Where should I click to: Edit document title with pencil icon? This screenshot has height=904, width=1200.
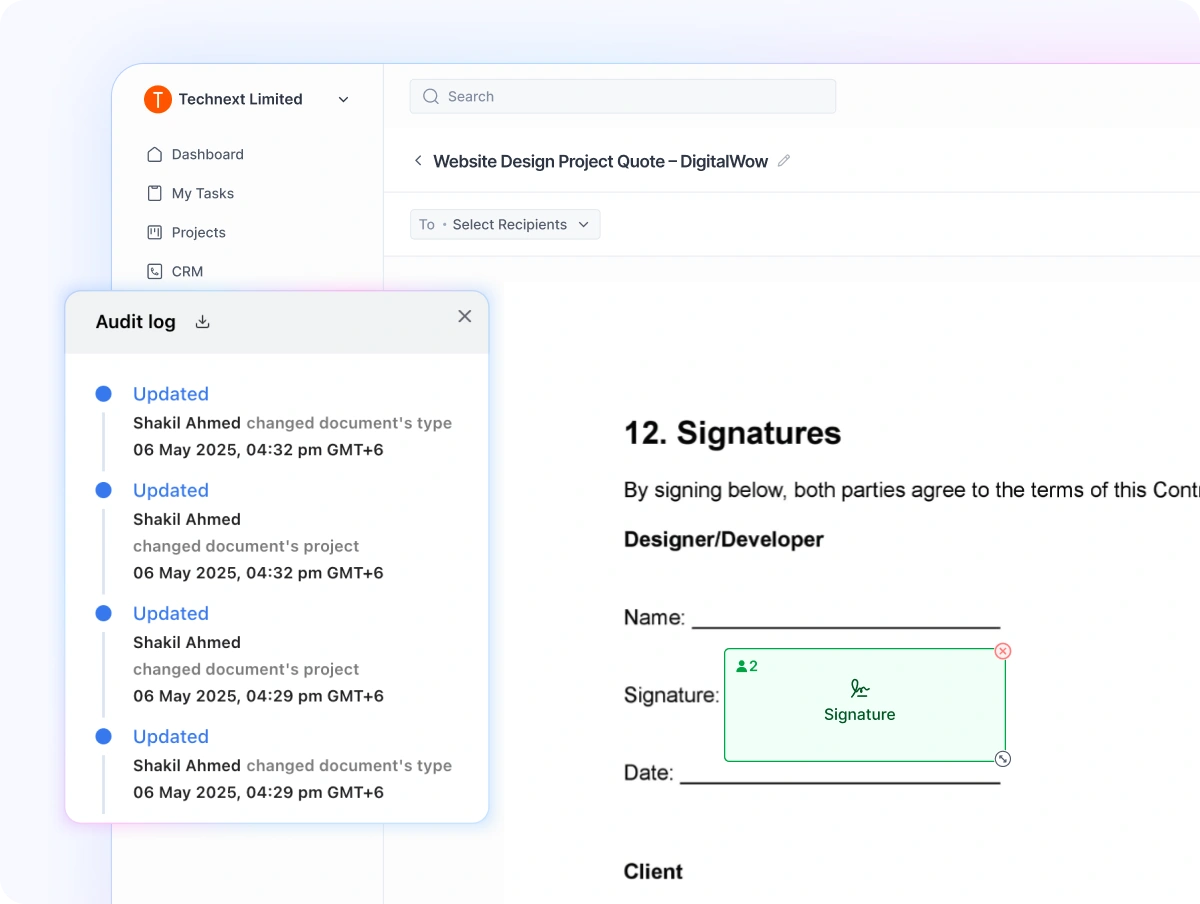point(784,160)
